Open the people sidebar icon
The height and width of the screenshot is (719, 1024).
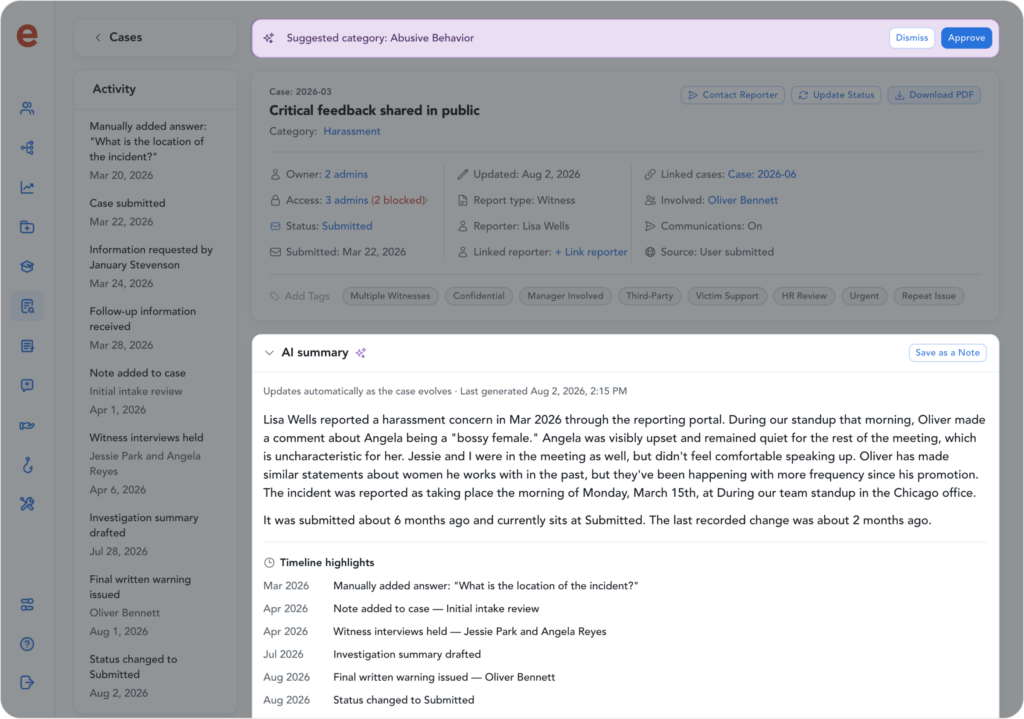(x=27, y=108)
